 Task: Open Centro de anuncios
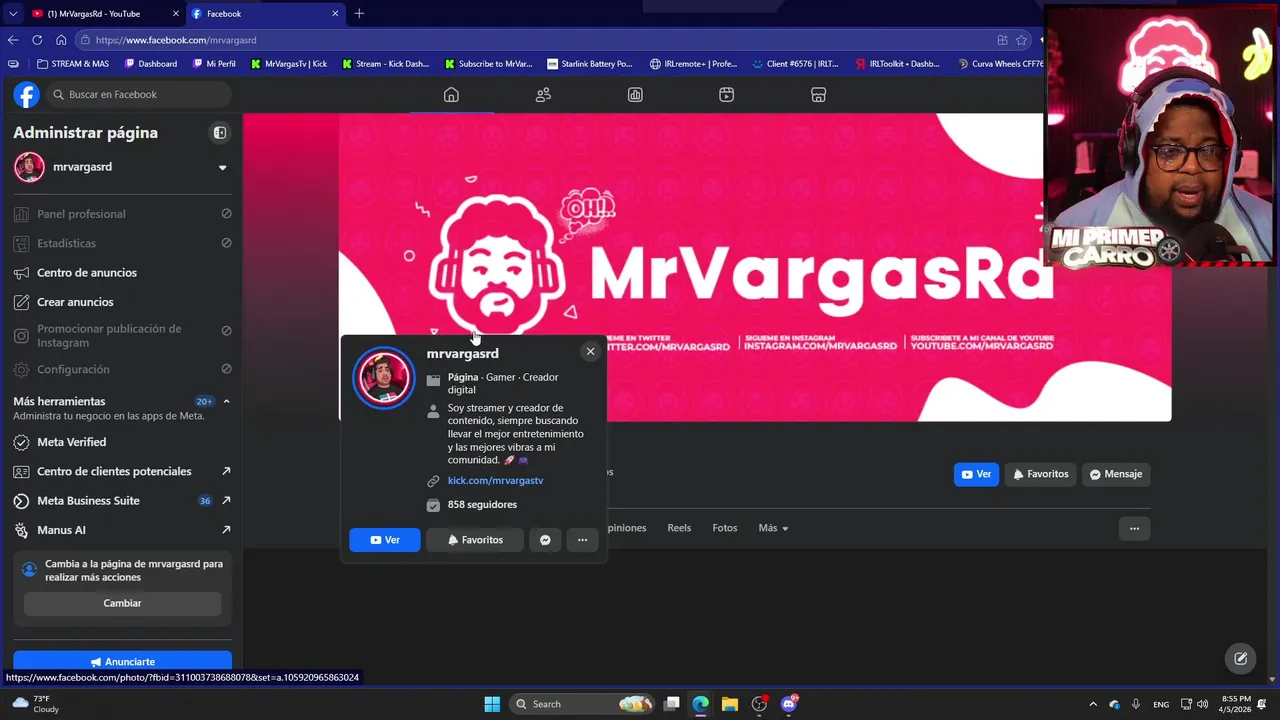tap(122, 272)
